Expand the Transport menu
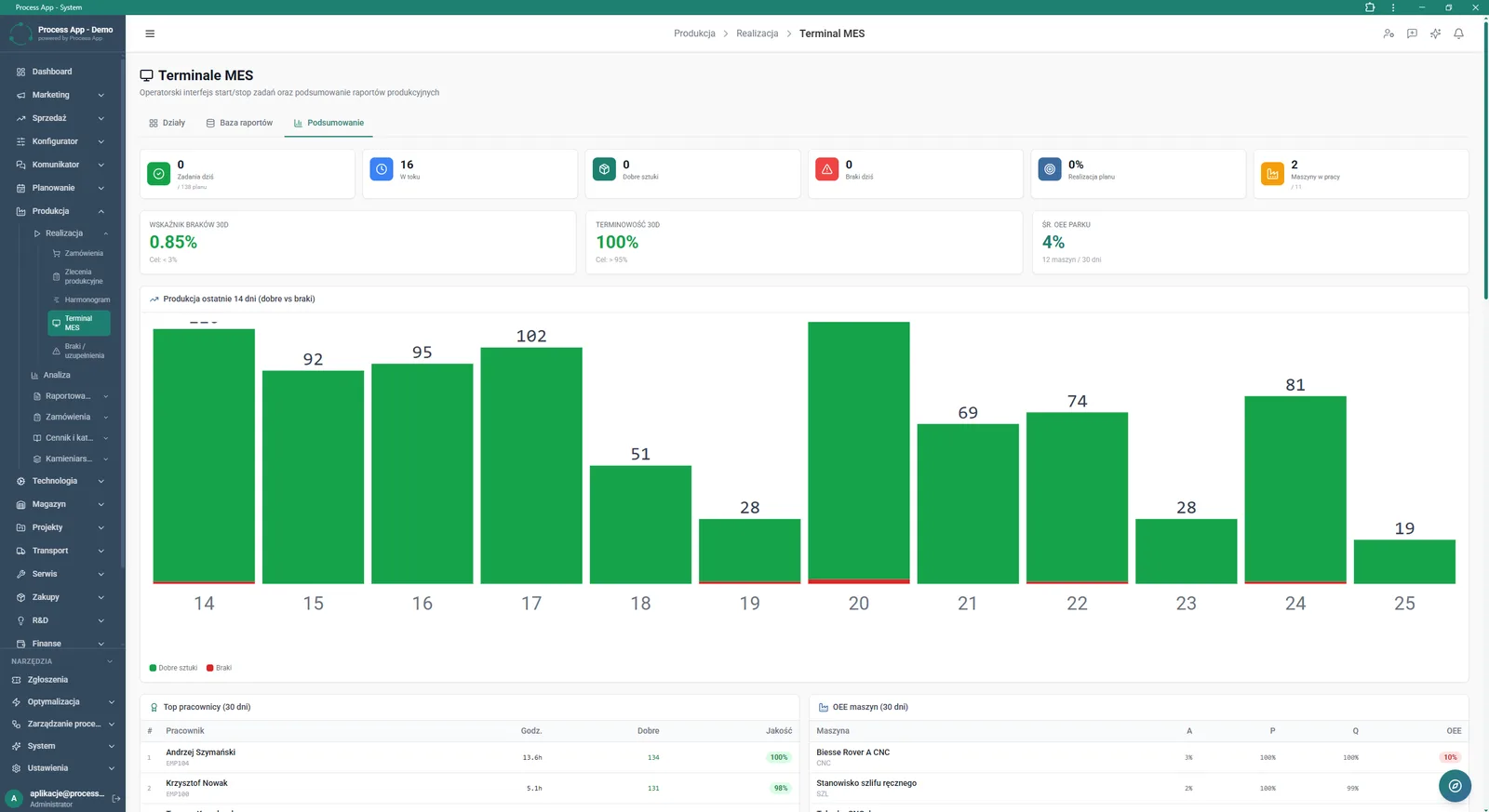Viewport: 1489px width, 812px height. click(x=61, y=551)
